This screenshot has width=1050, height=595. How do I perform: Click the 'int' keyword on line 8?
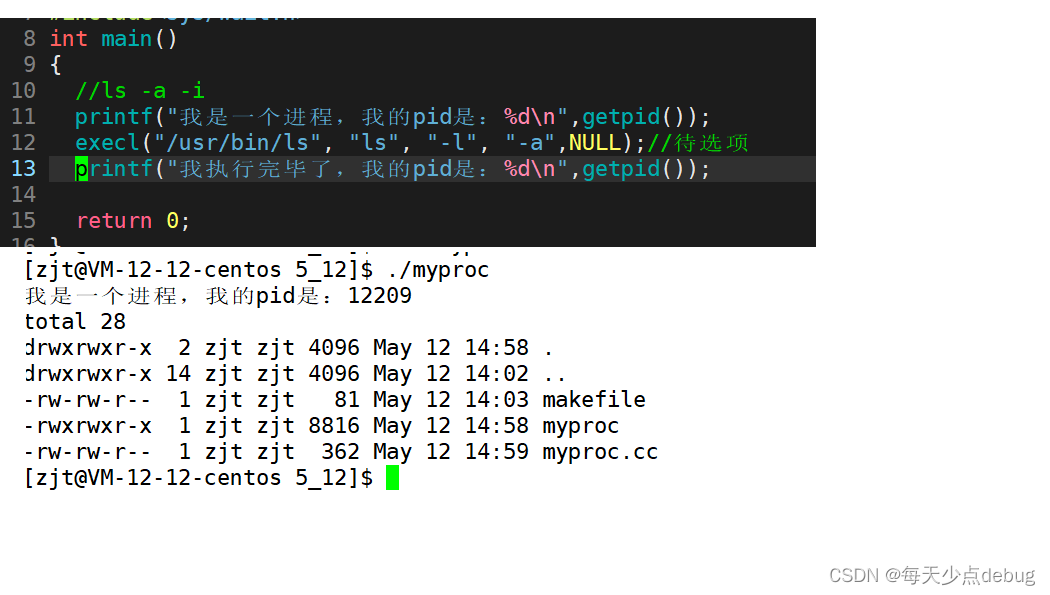point(68,39)
